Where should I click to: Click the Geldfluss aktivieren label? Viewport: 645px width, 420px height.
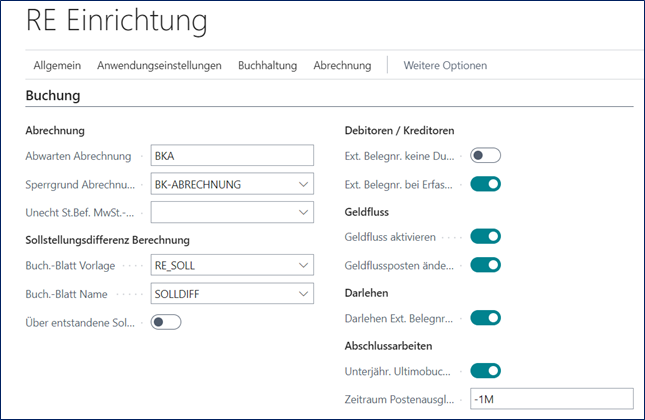tap(390, 237)
